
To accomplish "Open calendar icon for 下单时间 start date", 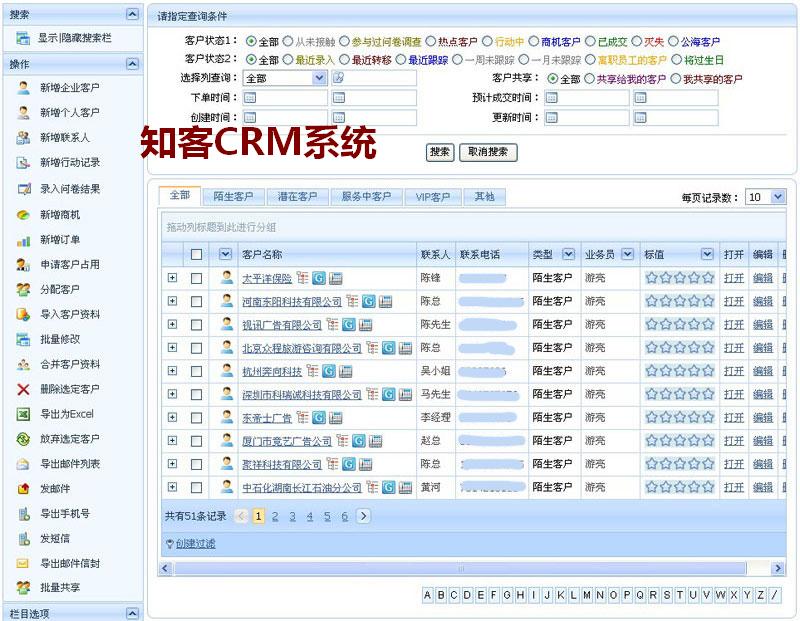I will click(x=249, y=98).
